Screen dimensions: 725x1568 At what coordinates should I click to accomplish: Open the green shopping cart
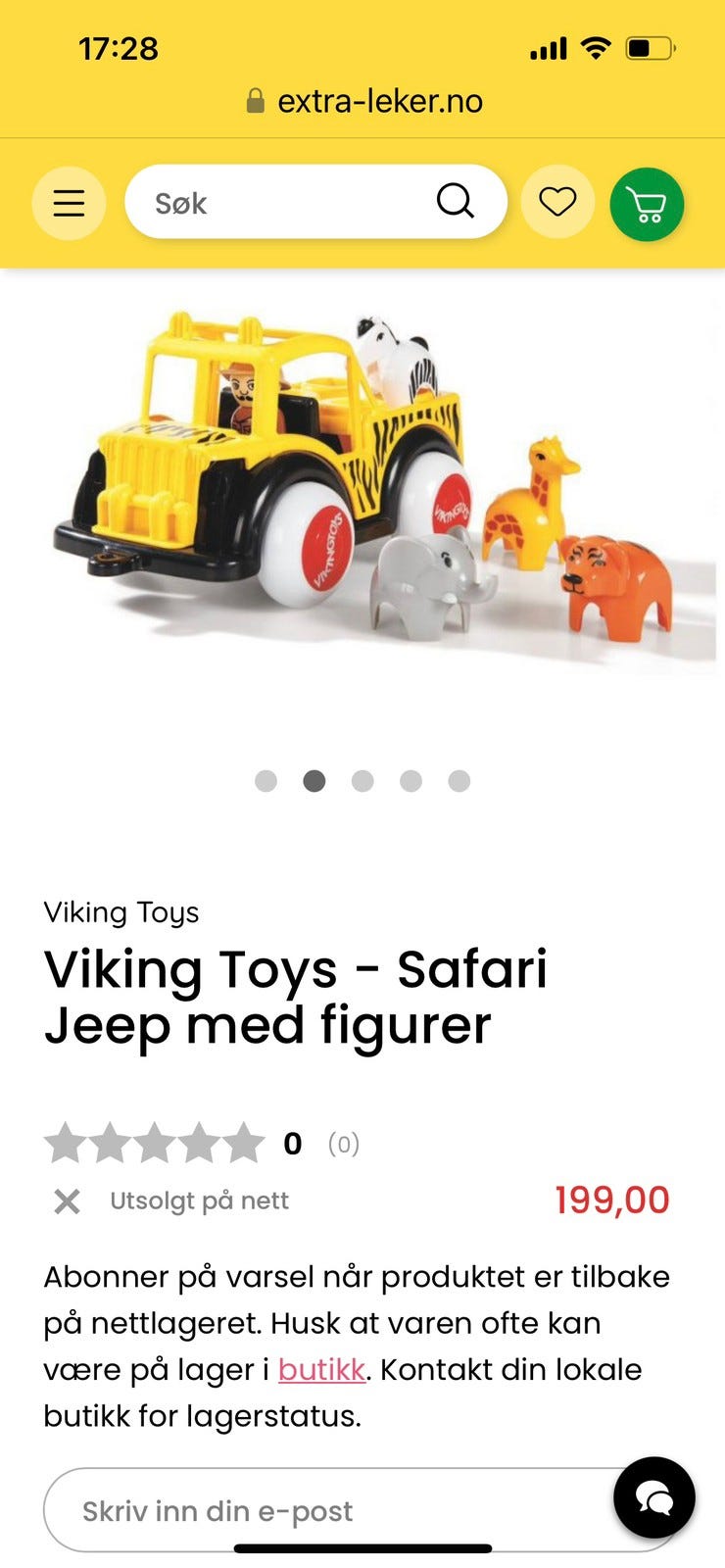(647, 204)
